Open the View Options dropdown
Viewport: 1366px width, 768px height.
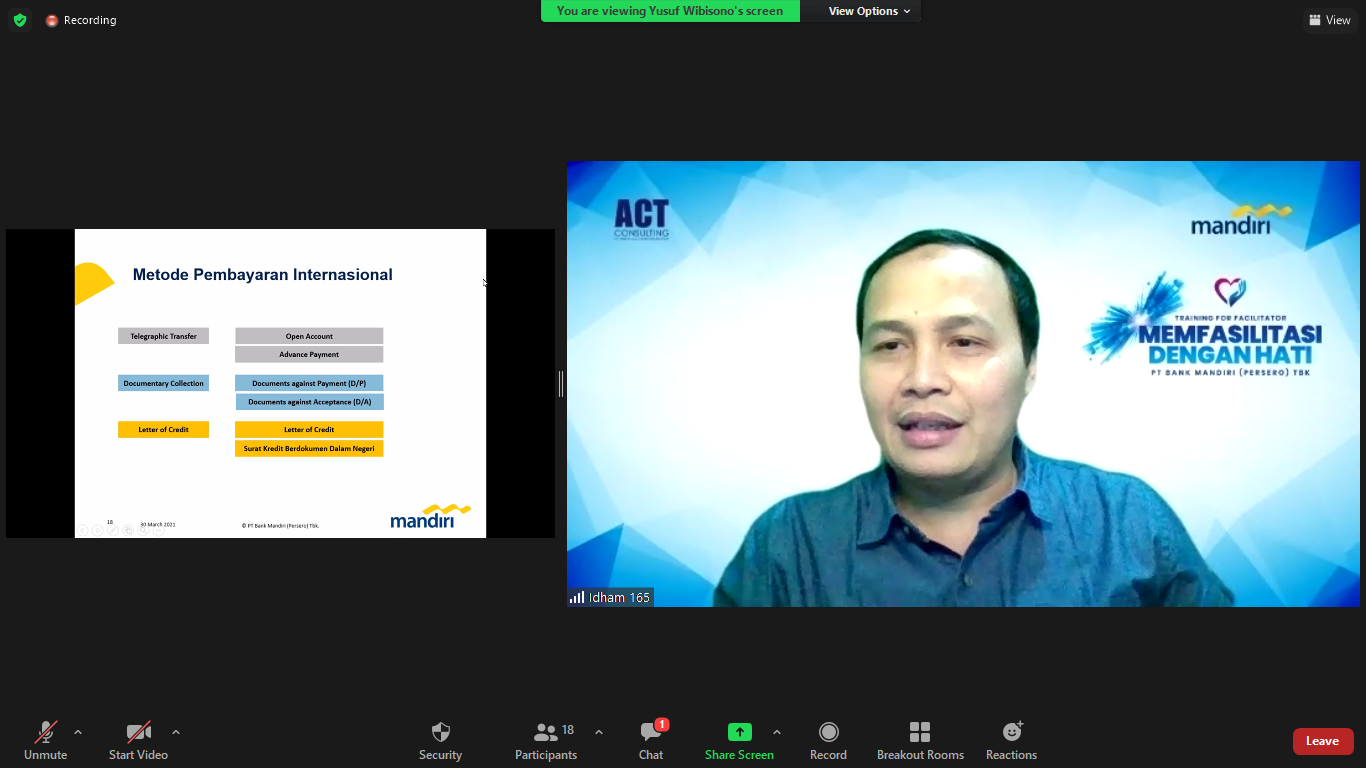(869, 11)
